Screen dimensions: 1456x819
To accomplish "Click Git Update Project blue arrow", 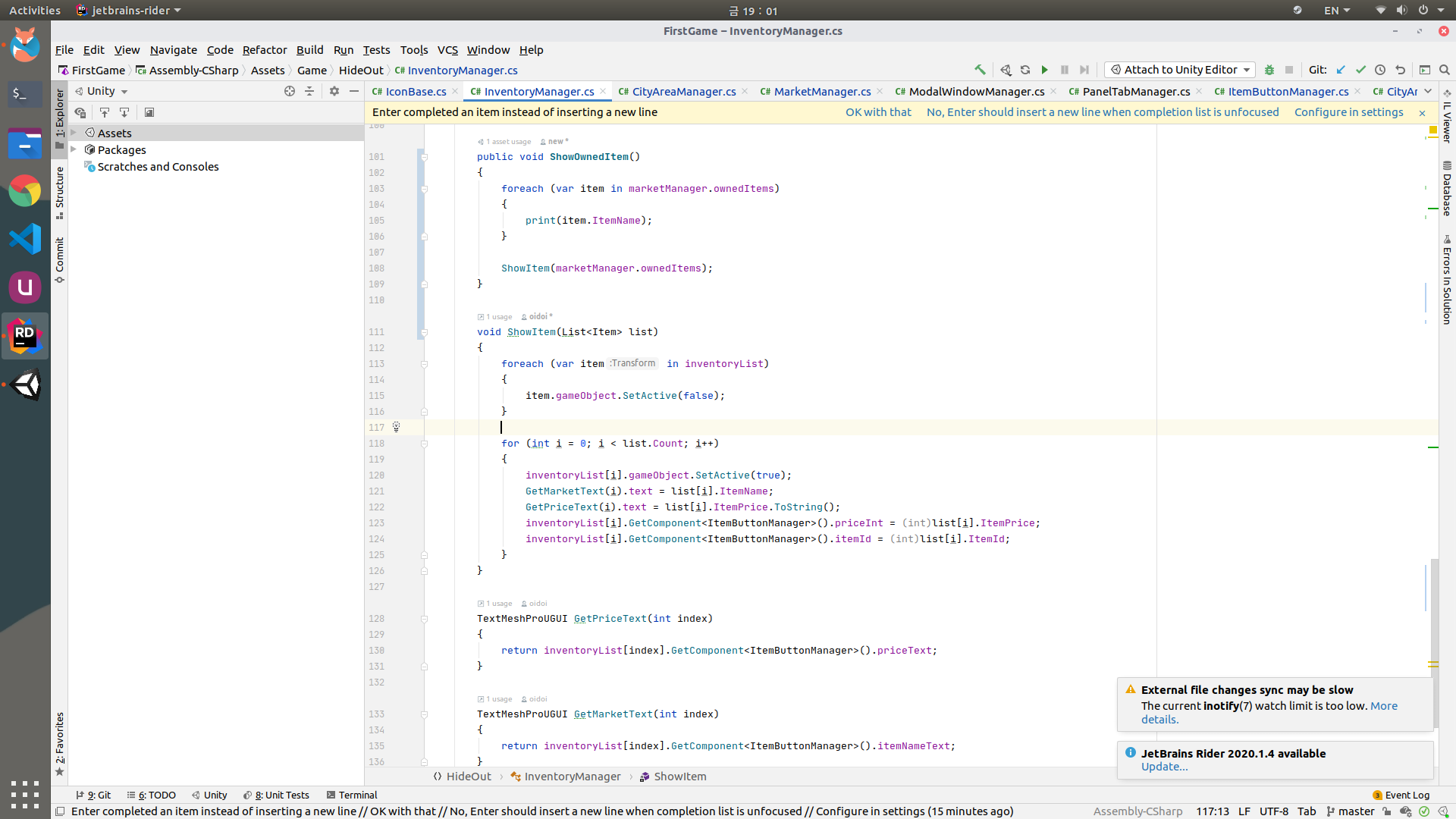I will coord(1341,70).
